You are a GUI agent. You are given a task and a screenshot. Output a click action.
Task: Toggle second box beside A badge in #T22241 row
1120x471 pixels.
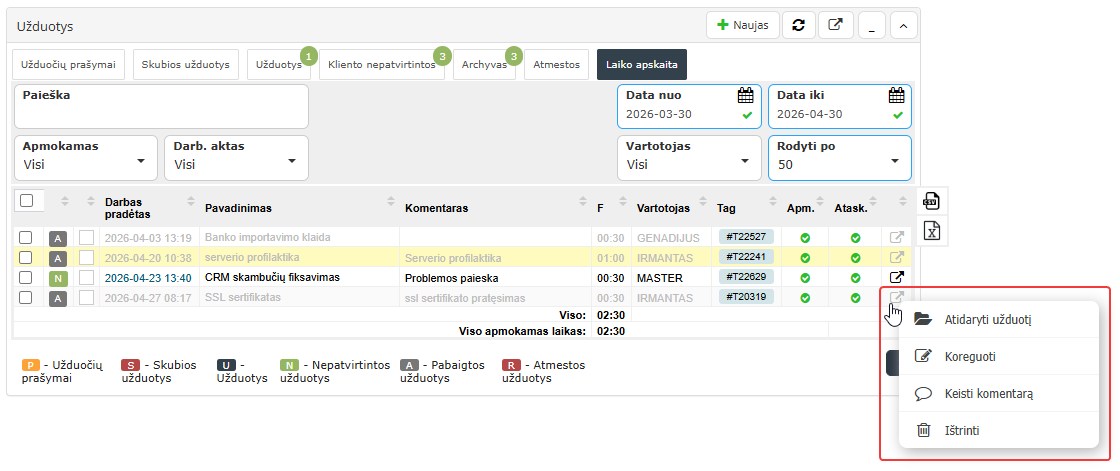coord(86,258)
